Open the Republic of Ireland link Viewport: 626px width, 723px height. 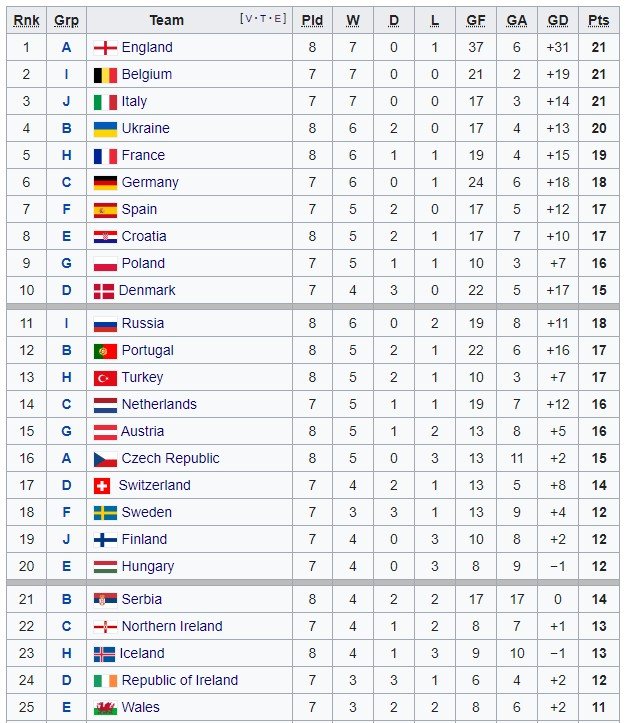pos(179,680)
